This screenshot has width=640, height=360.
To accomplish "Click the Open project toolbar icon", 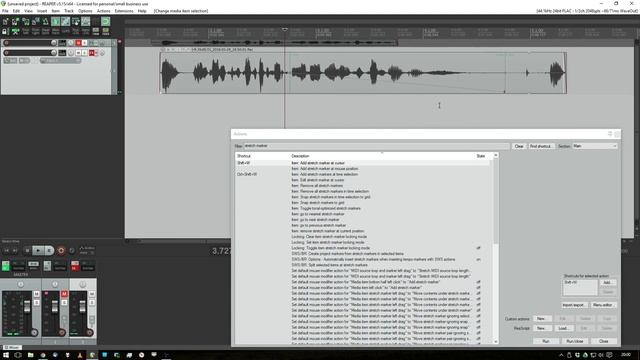I will tap(15, 21).
